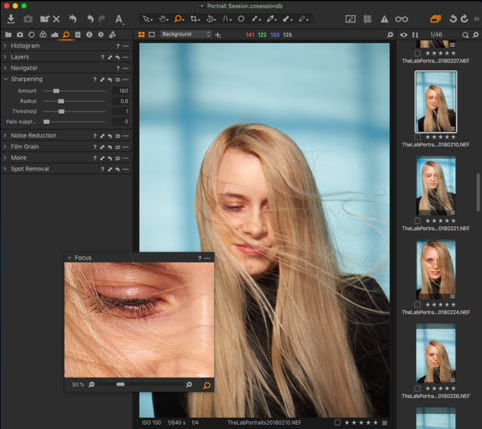Expand the Film Grain panel
482x429 pixels.
tap(5, 147)
